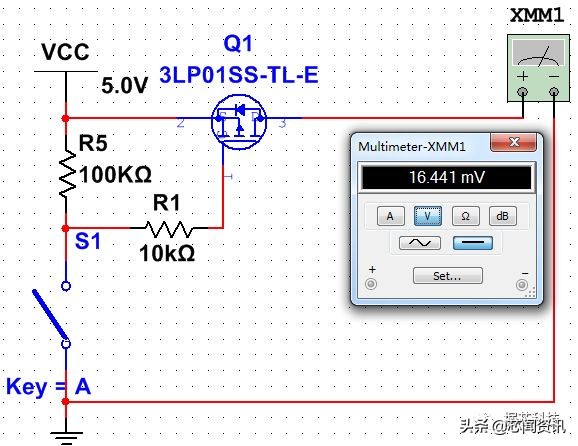The height and width of the screenshot is (446, 578).
Task: Click the XMM1 multimeter instrument icon
Action: [x=538, y=68]
